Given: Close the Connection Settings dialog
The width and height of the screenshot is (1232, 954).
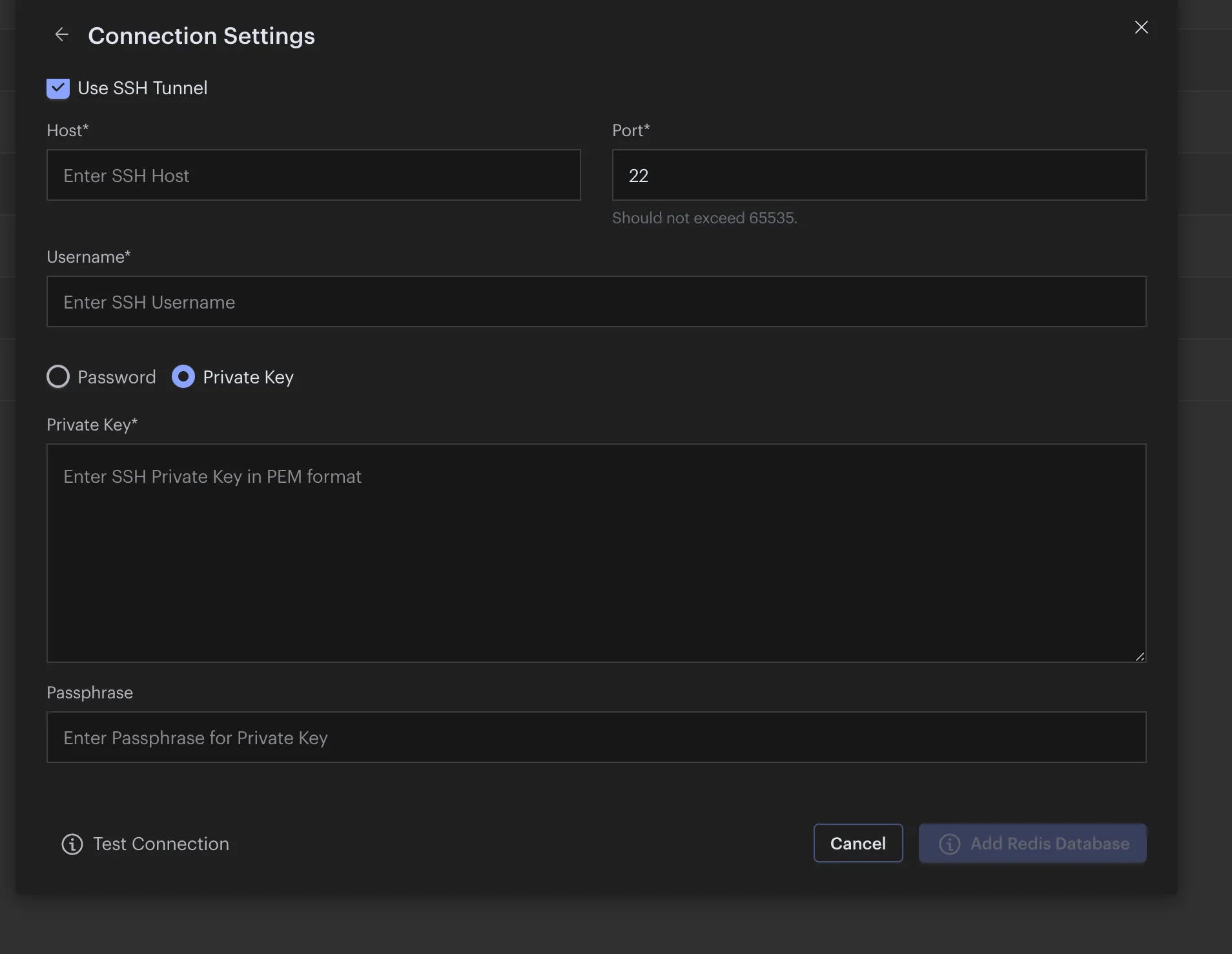Looking at the screenshot, I should [x=1141, y=27].
